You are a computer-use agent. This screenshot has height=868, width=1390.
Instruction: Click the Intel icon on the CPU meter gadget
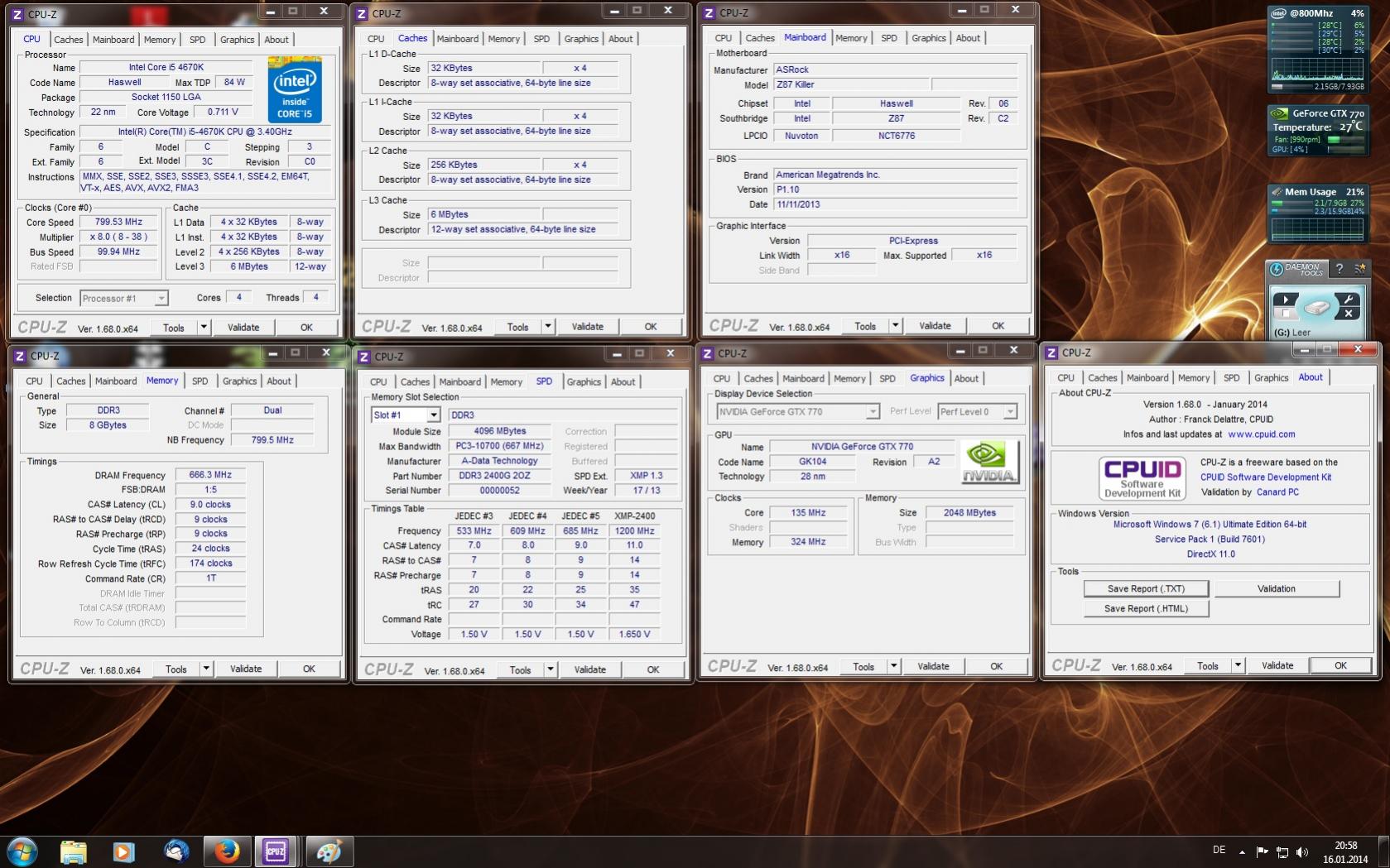(x=1279, y=13)
